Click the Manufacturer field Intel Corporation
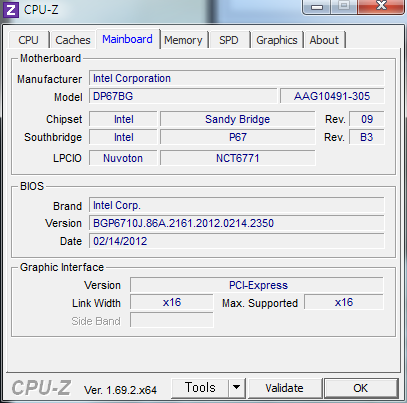 236,78
